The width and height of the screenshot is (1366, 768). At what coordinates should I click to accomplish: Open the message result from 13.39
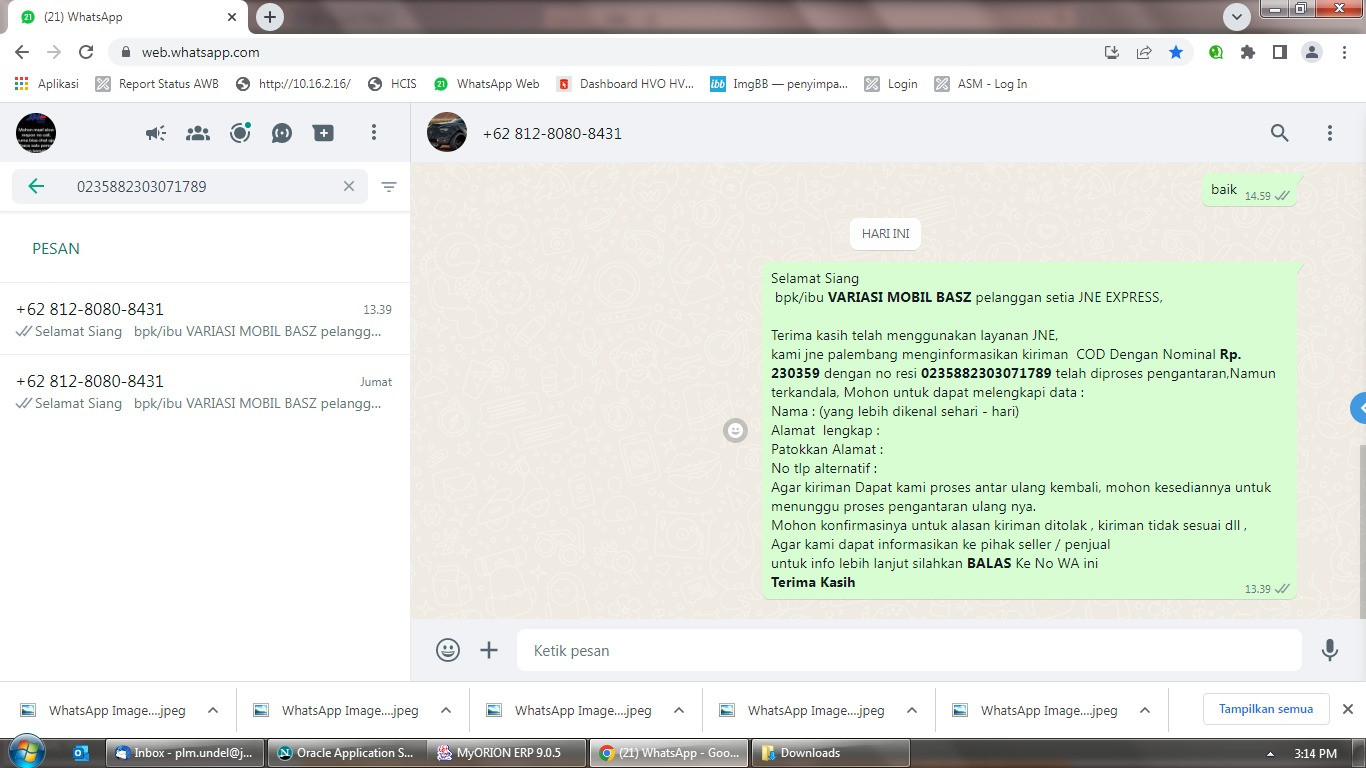pos(205,319)
